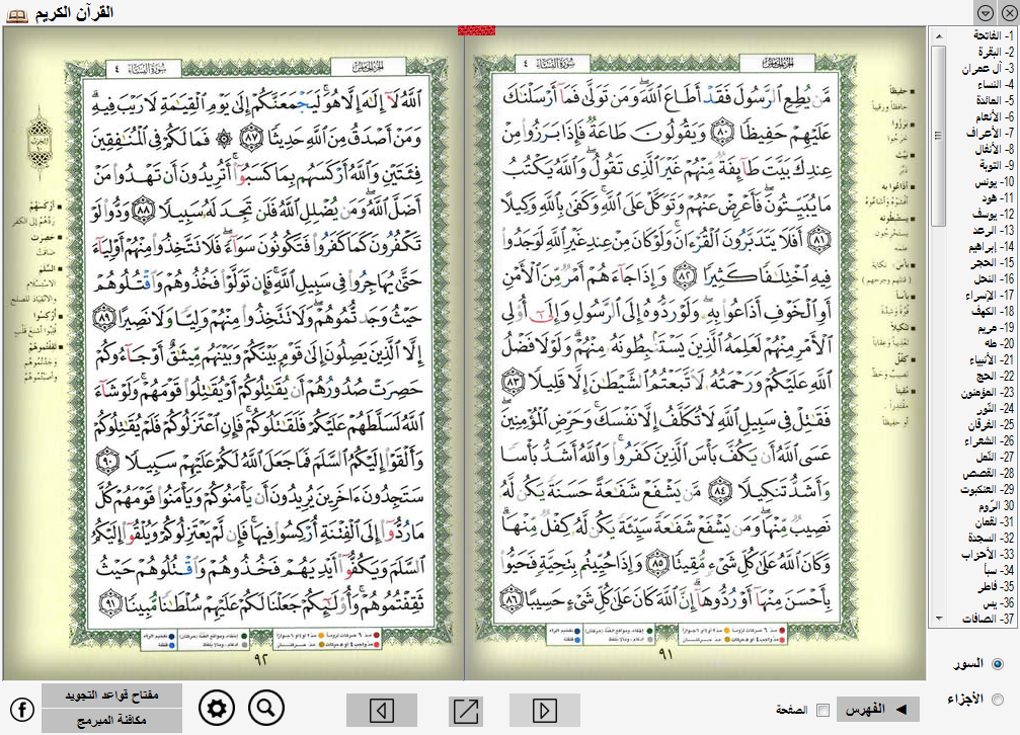This screenshot has height=735, width=1020.
Task: Close the application with the X button
Action: 1008,13
